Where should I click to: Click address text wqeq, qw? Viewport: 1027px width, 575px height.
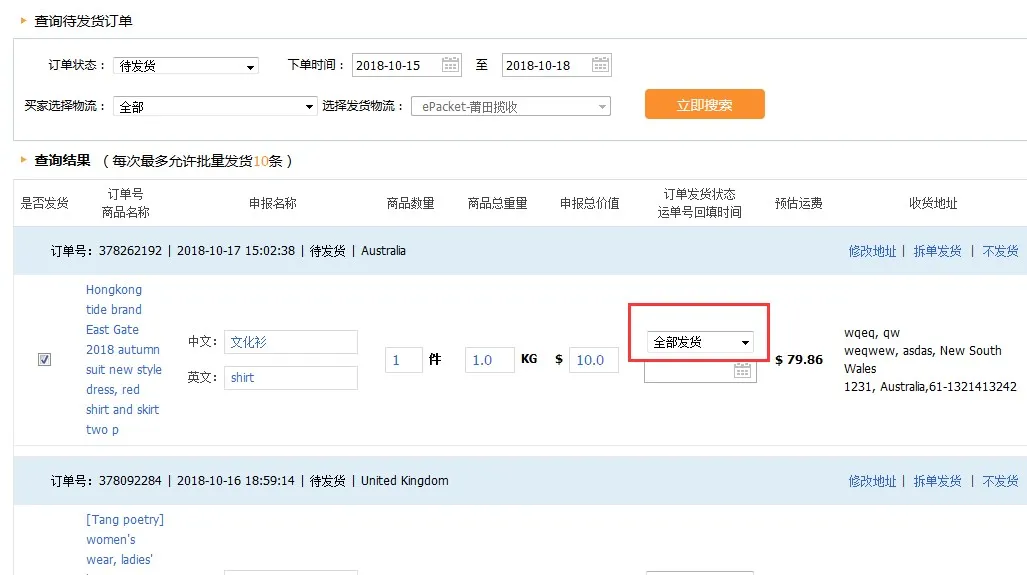tap(872, 333)
